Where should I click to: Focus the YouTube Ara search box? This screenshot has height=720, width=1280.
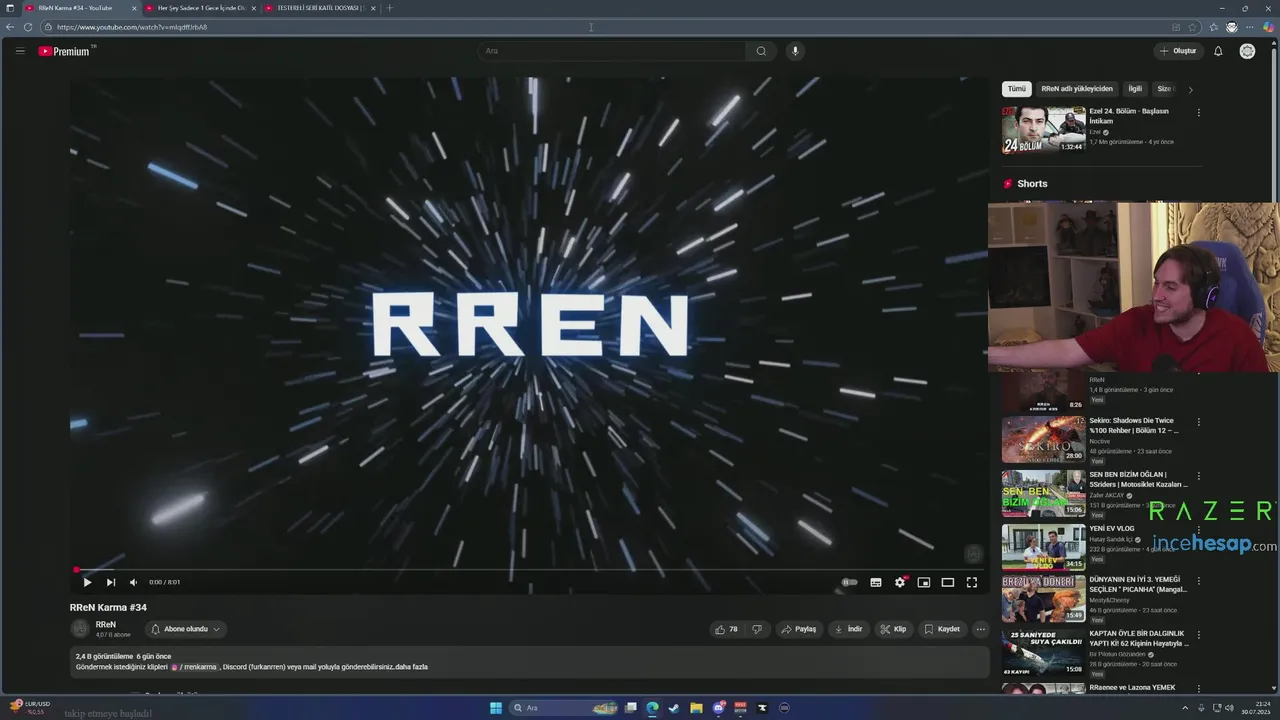(612, 51)
